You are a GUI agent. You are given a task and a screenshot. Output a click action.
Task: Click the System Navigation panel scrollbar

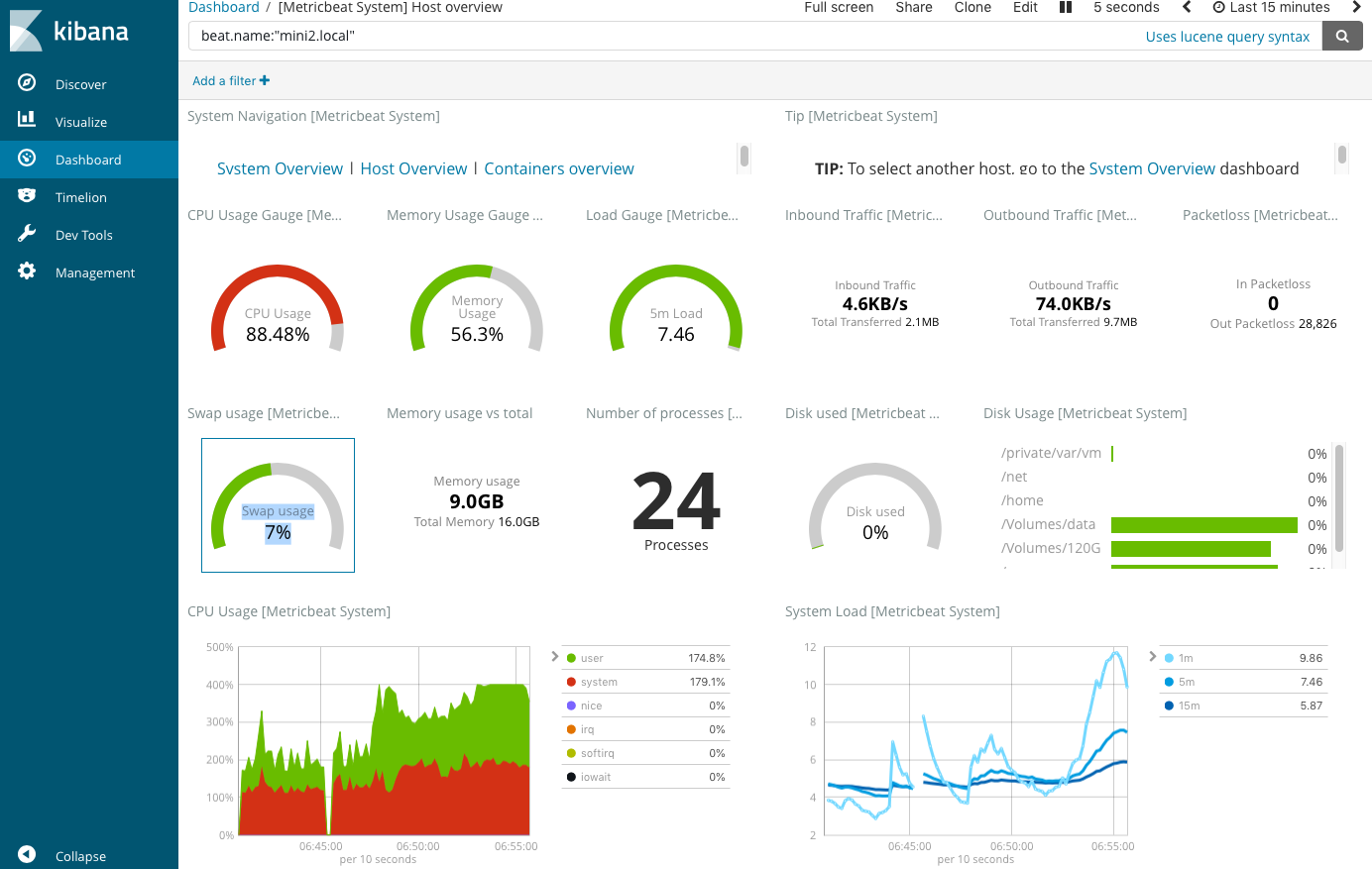point(743,156)
